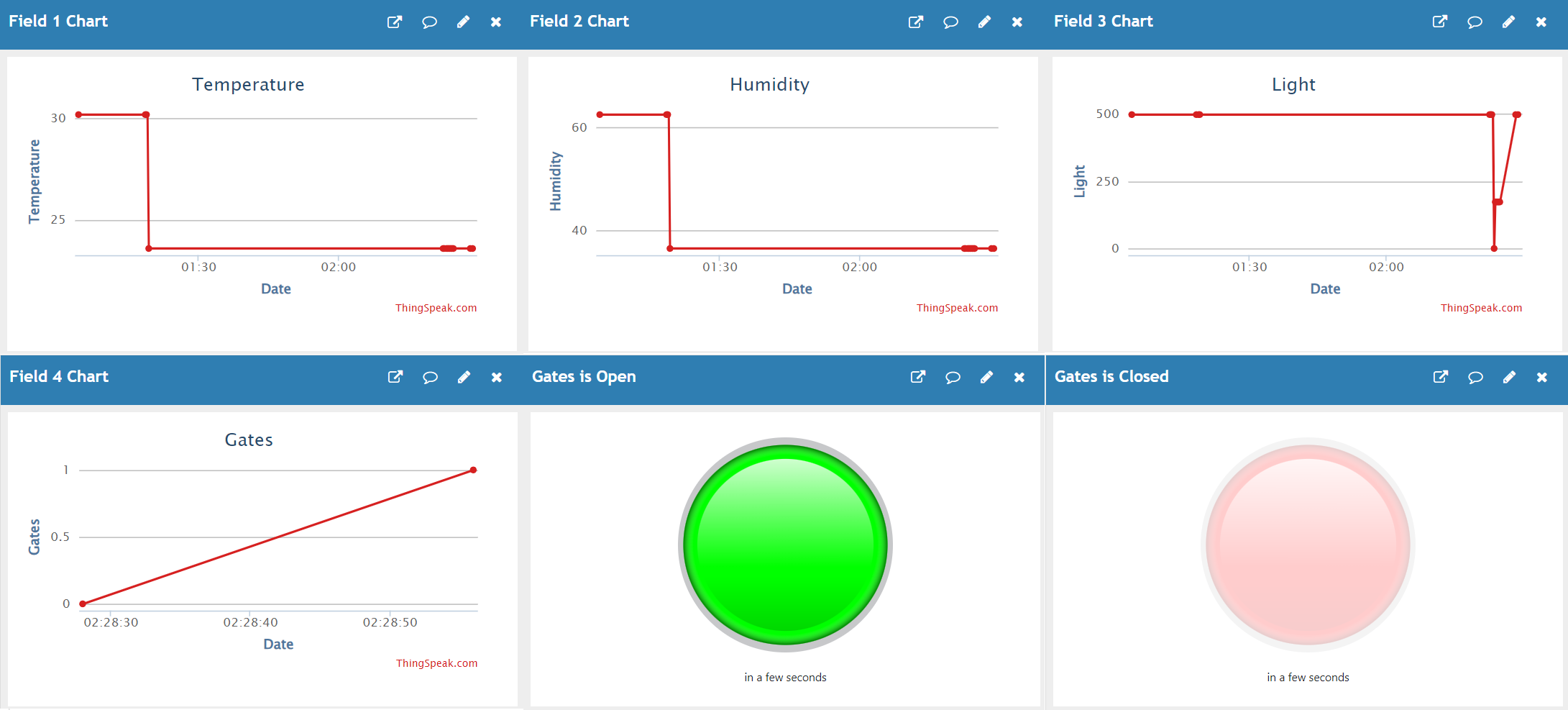This screenshot has height=710, width=1568.
Task: Click Field 2 Chart header title
Action: 579,22
